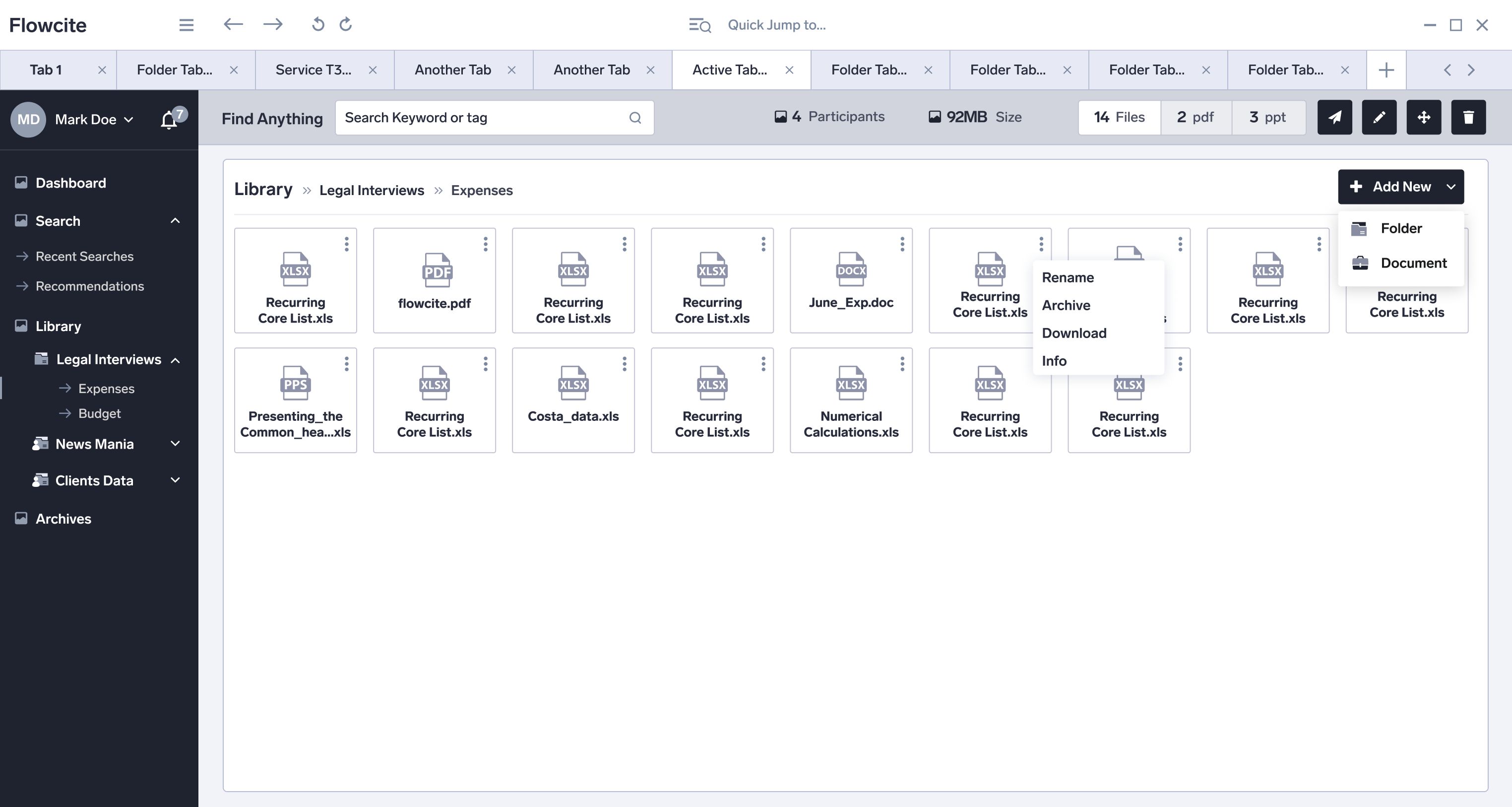The height and width of the screenshot is (807, 1512).
Task: Choose Download from the context menu
Action: tap(1073, 333)
